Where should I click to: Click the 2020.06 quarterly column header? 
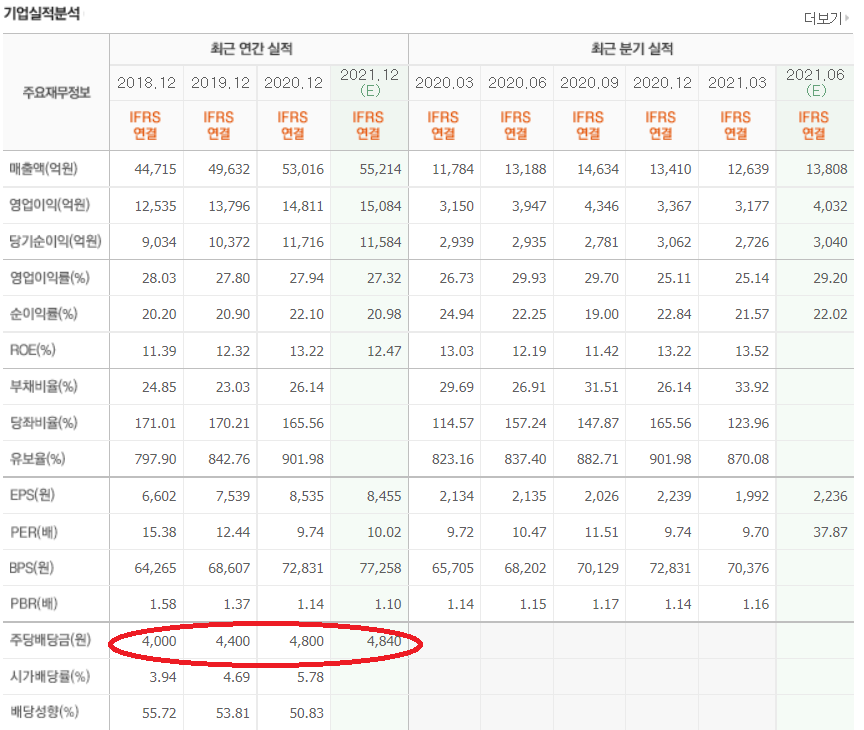coord(517,83)
